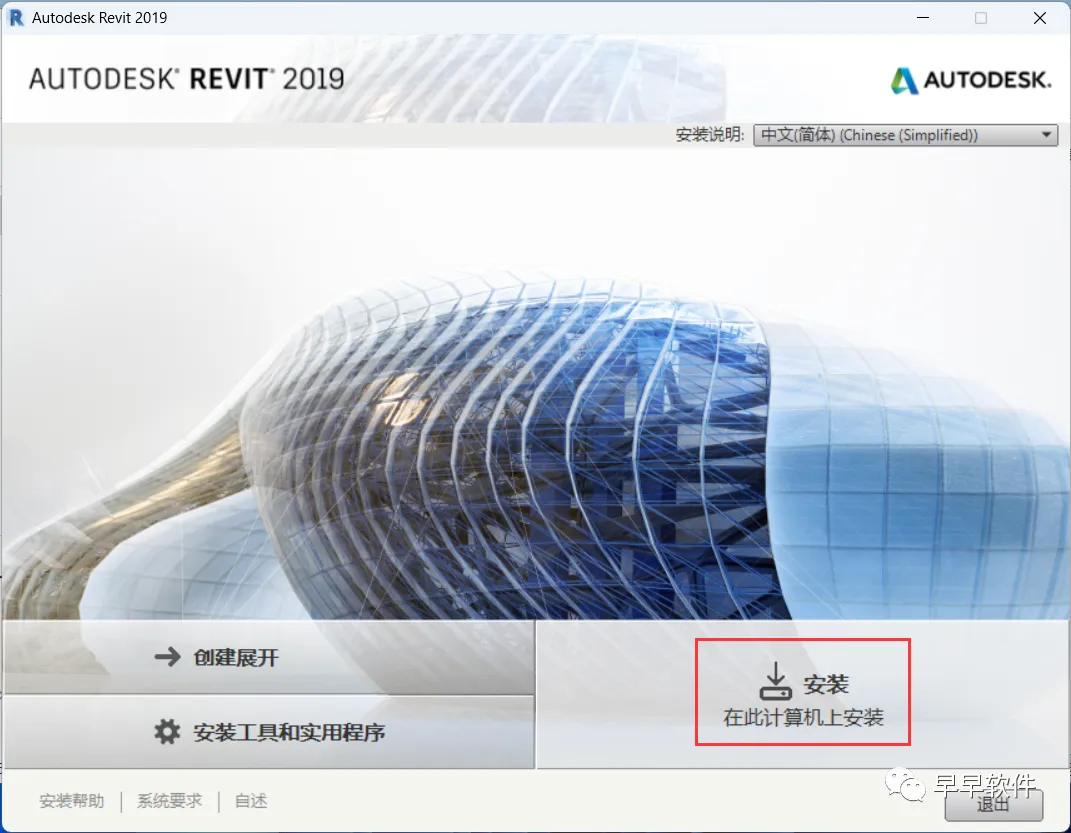The image size is (1071, 833).
Task: Click the Autodesk logo
Action: 970,81
